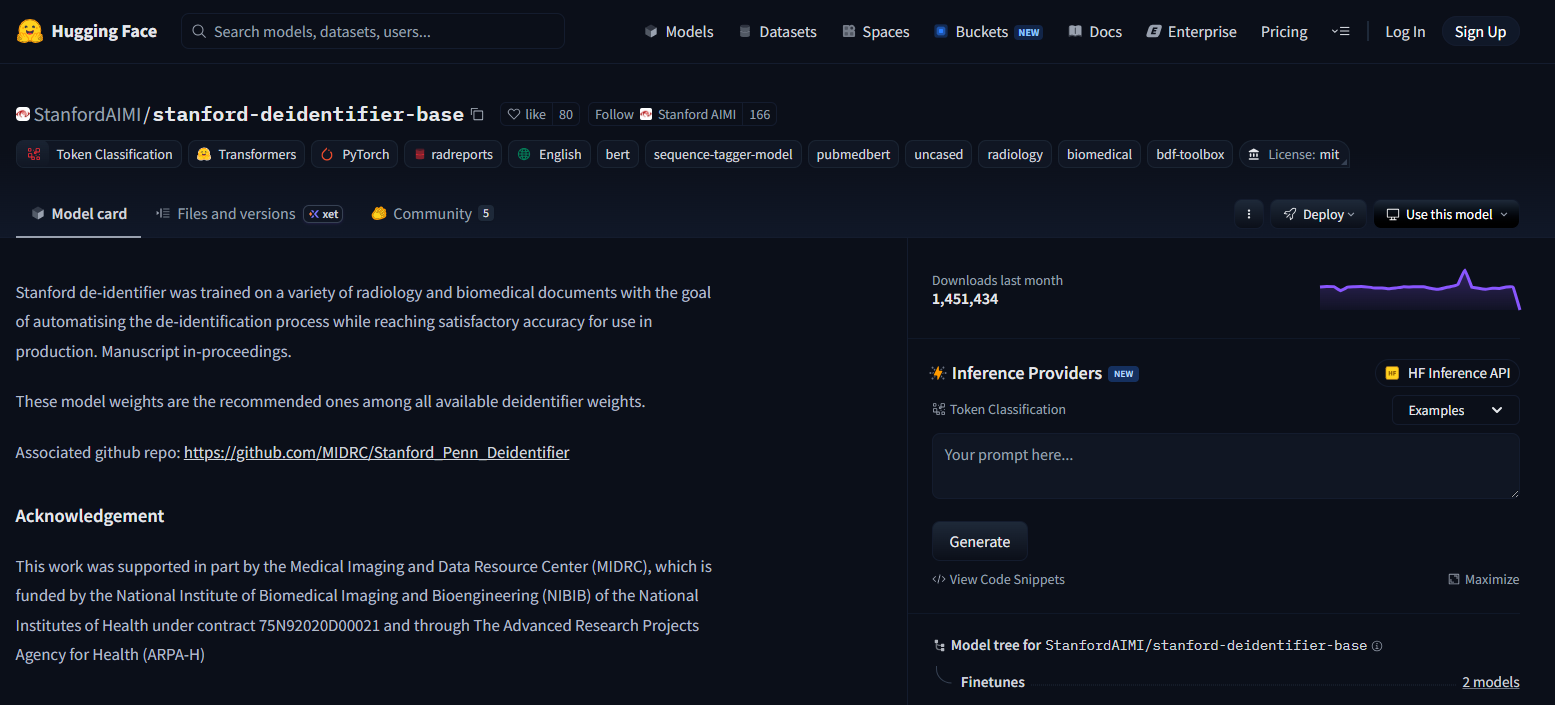1555x705 pixels.
Task: Open the expanded navigation menu icon
Action: 1341,32
